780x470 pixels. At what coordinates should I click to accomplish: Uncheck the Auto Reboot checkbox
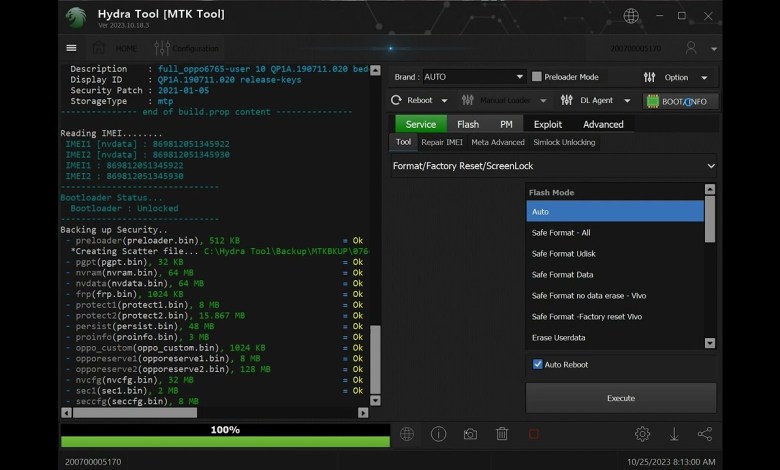coord(538,364)
